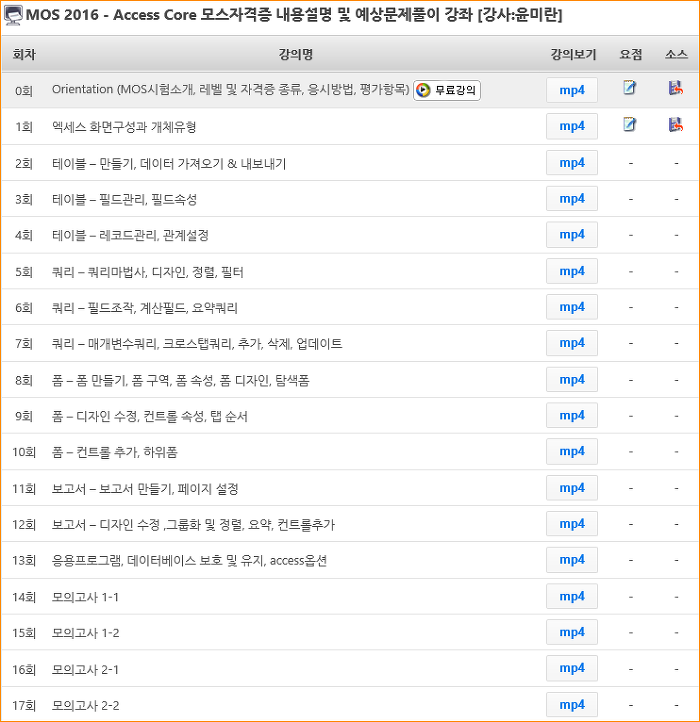Select lecture title 엑세스 화면구성과 개체유형

click(x=124, y=127)
